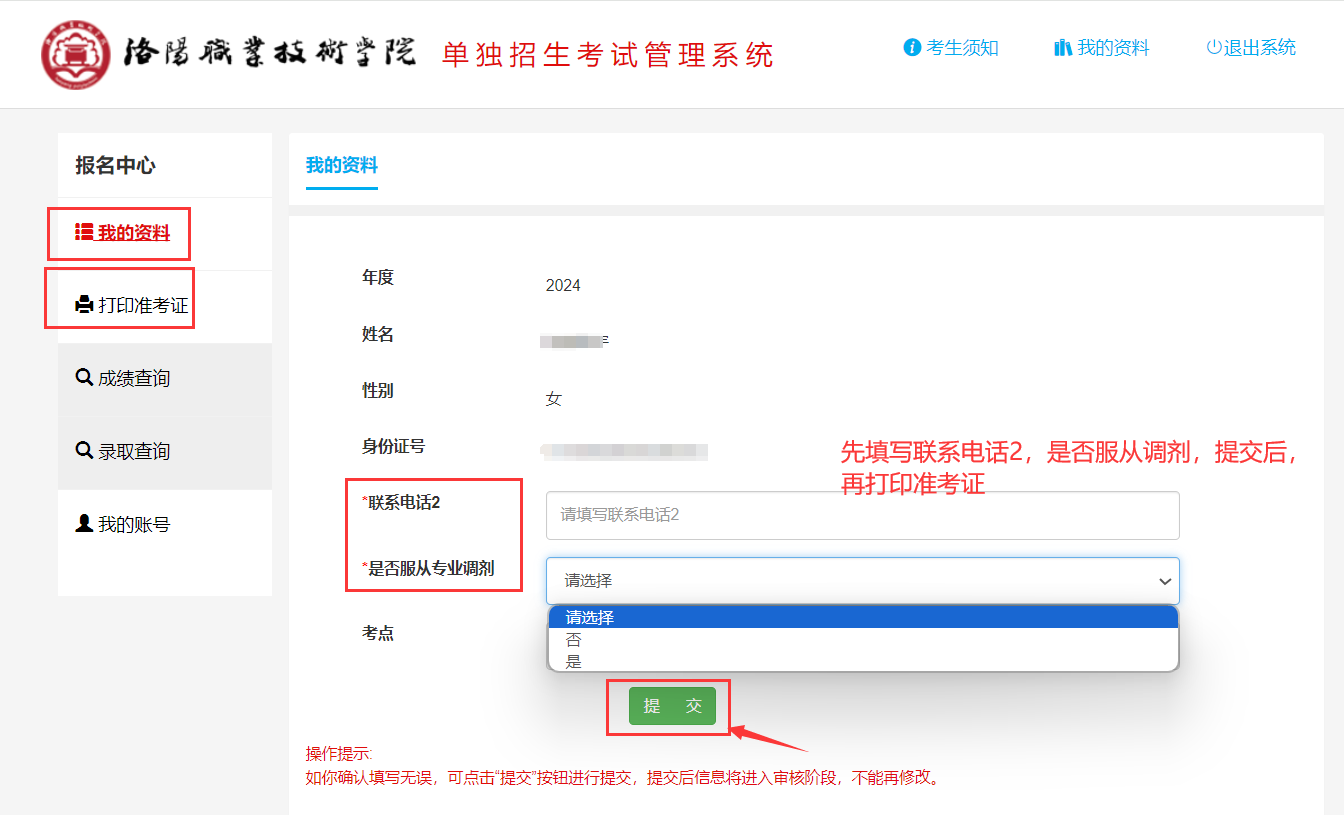Switch to the 我的资料 tab in the content panel

[342, 166]
